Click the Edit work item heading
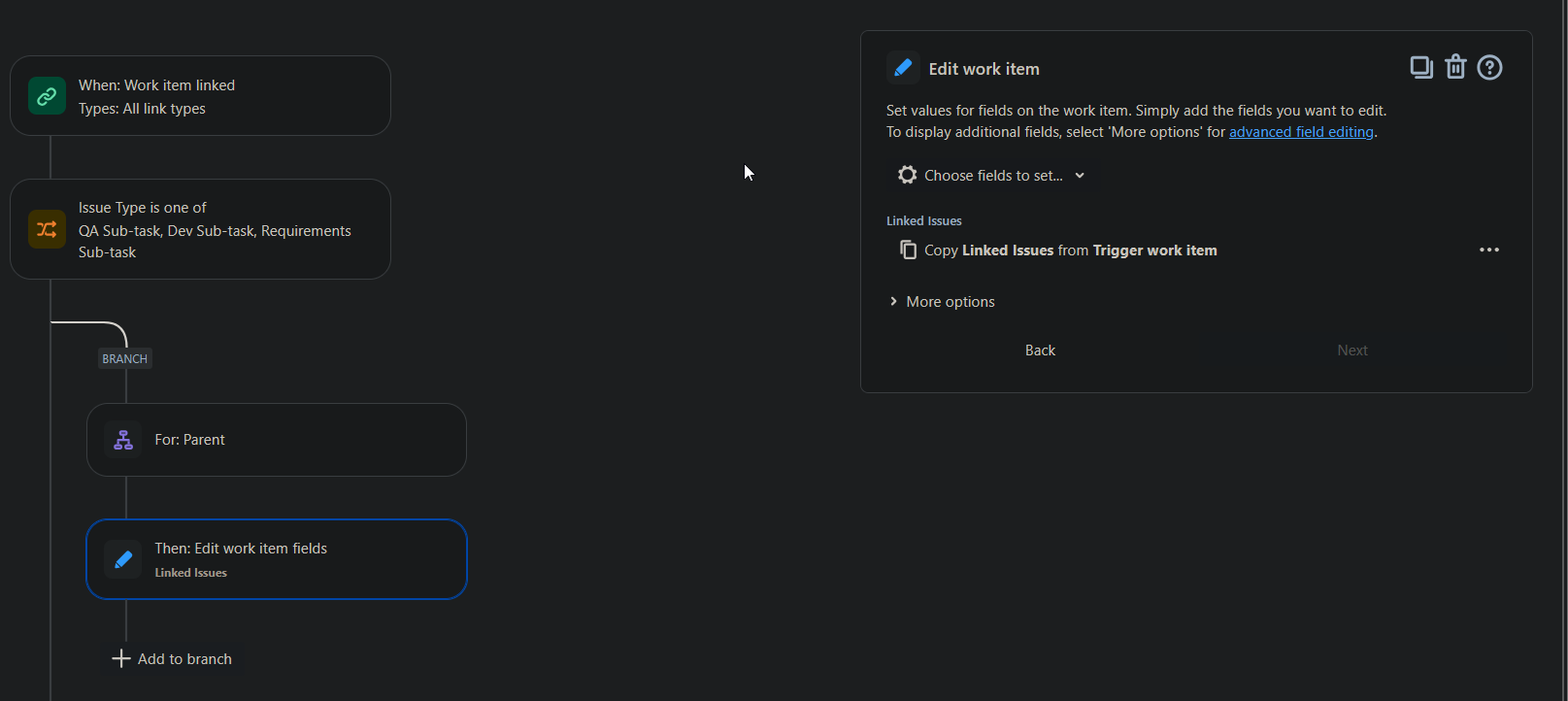Viewport: 1568px width, 701px height. tap(984, 69)
